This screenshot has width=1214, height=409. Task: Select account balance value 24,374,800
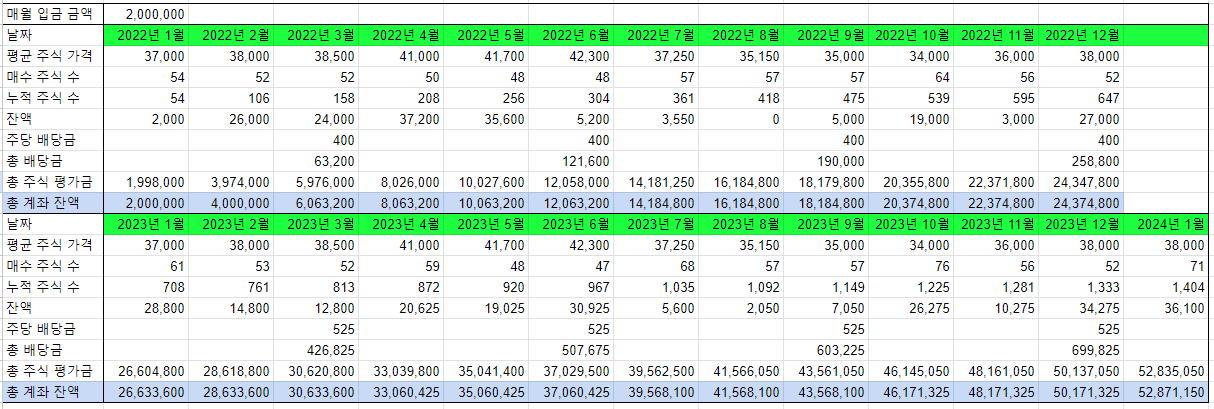1081,203
